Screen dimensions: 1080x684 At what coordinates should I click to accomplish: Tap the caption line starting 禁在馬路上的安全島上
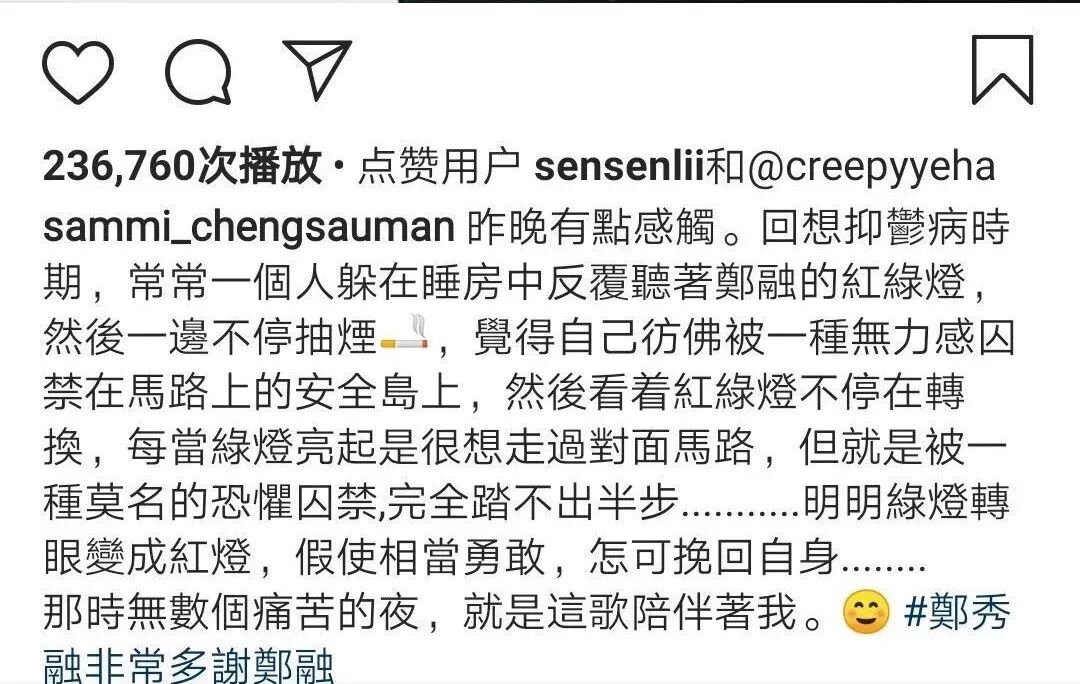pyautogui.click(x=503, y=392)
